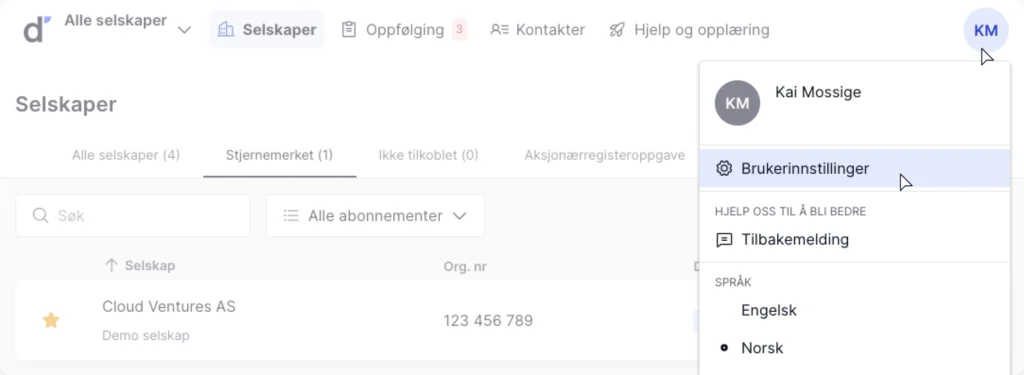Select the Norsk language option

762,348
